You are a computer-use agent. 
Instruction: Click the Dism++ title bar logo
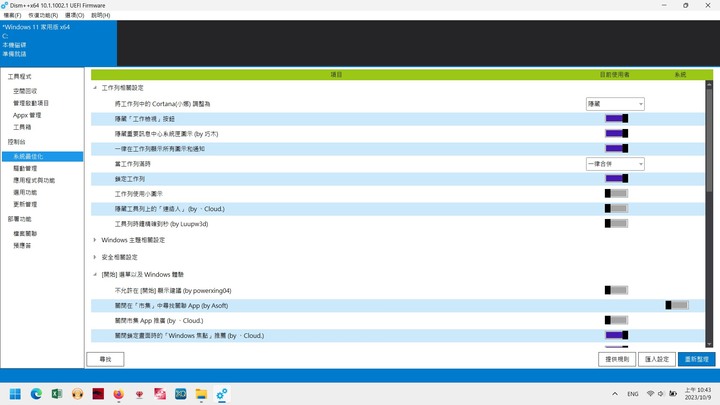[x=4, y=5]
